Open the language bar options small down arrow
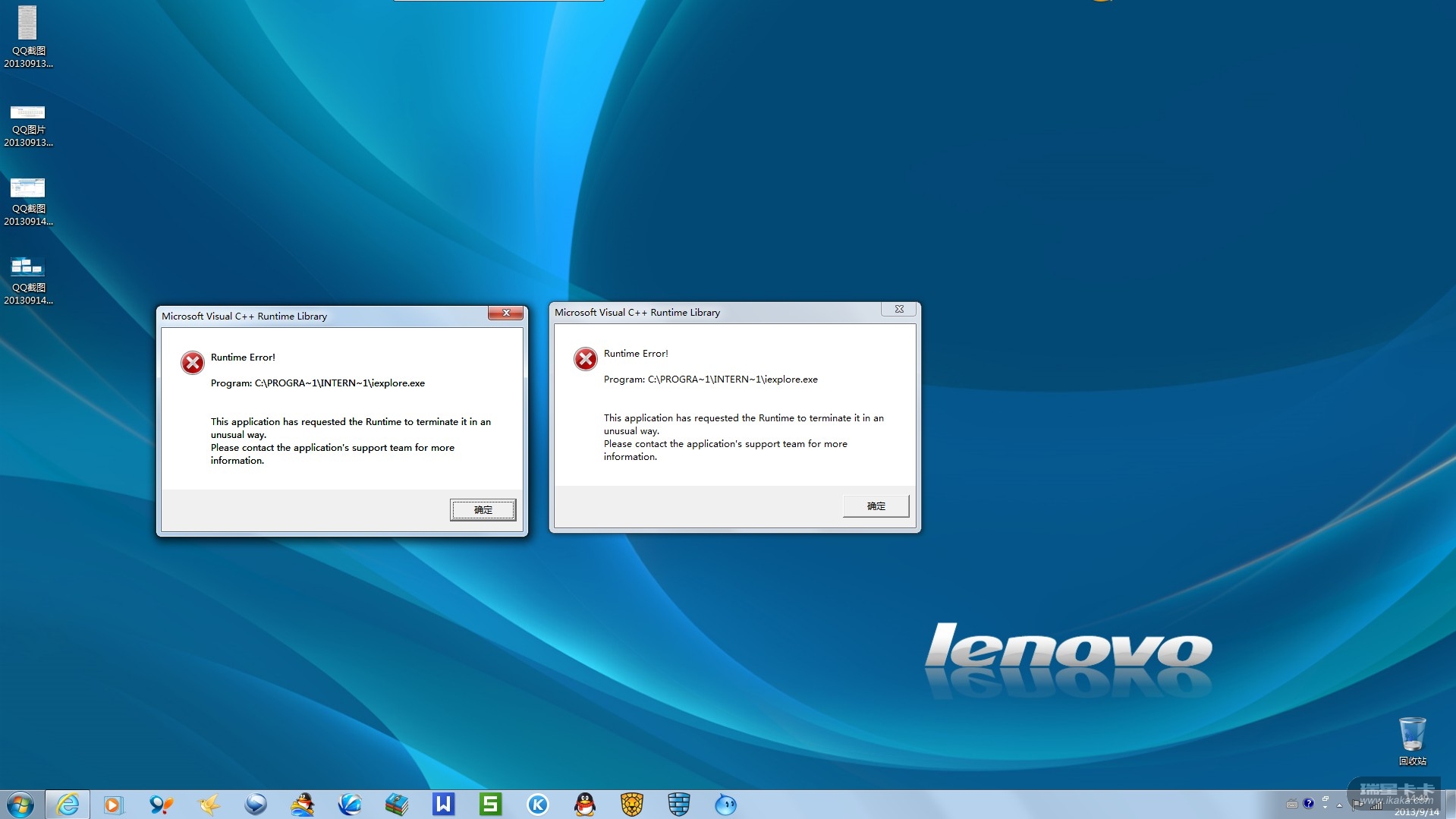The width and height of the screenshot is (1456, 819). click(x=1325, y=808)
